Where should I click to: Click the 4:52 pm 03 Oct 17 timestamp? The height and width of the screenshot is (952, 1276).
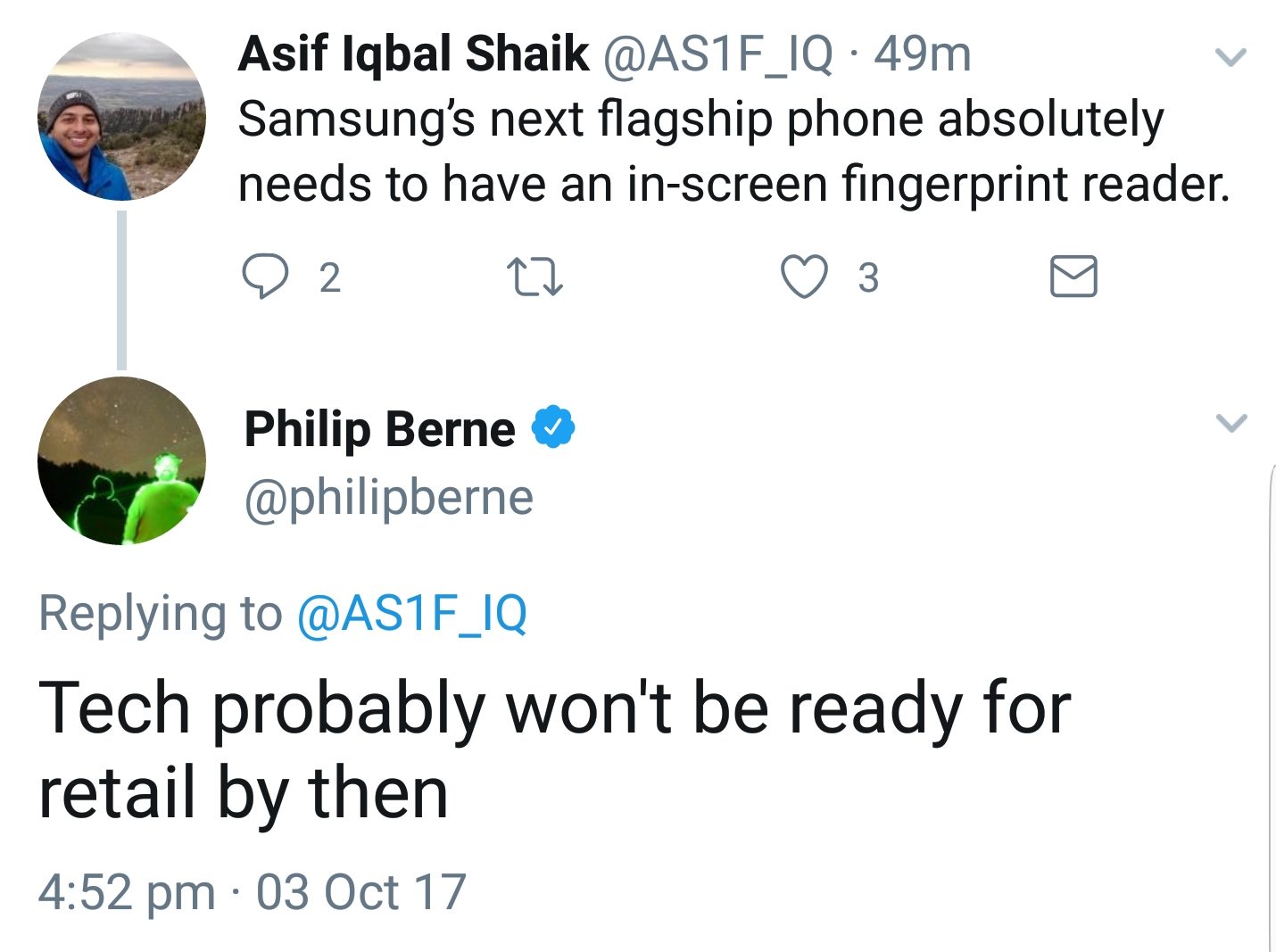[x=252, y=891]
